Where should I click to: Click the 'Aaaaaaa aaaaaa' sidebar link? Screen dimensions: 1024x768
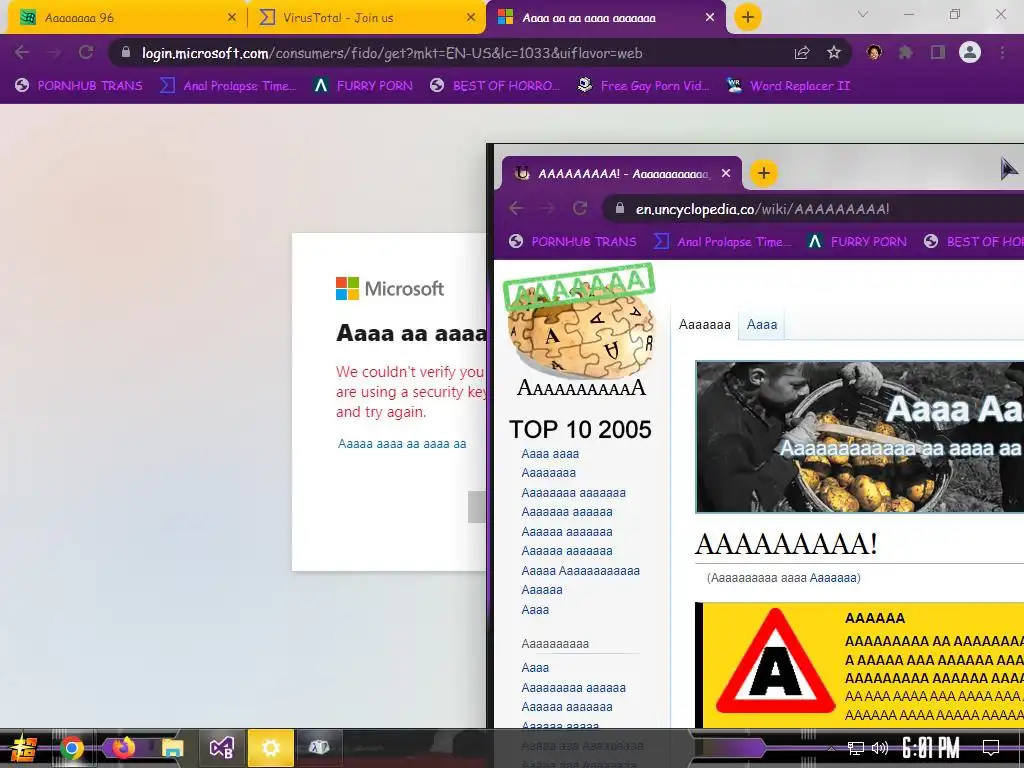(x=567, y=512)
